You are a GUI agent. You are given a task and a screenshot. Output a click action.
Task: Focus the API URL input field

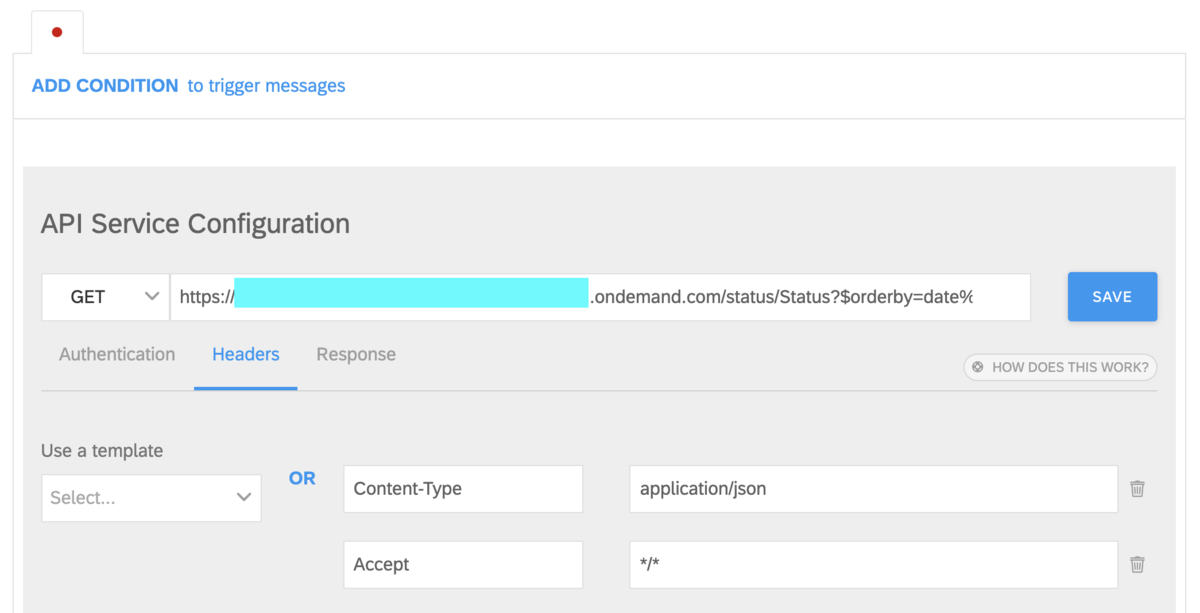(x=600, y=297)
